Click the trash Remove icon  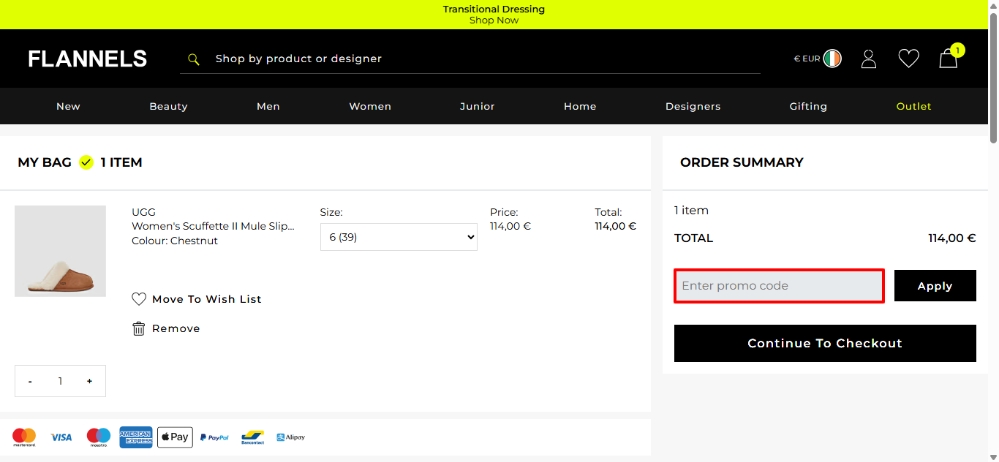tap(139, 328)
